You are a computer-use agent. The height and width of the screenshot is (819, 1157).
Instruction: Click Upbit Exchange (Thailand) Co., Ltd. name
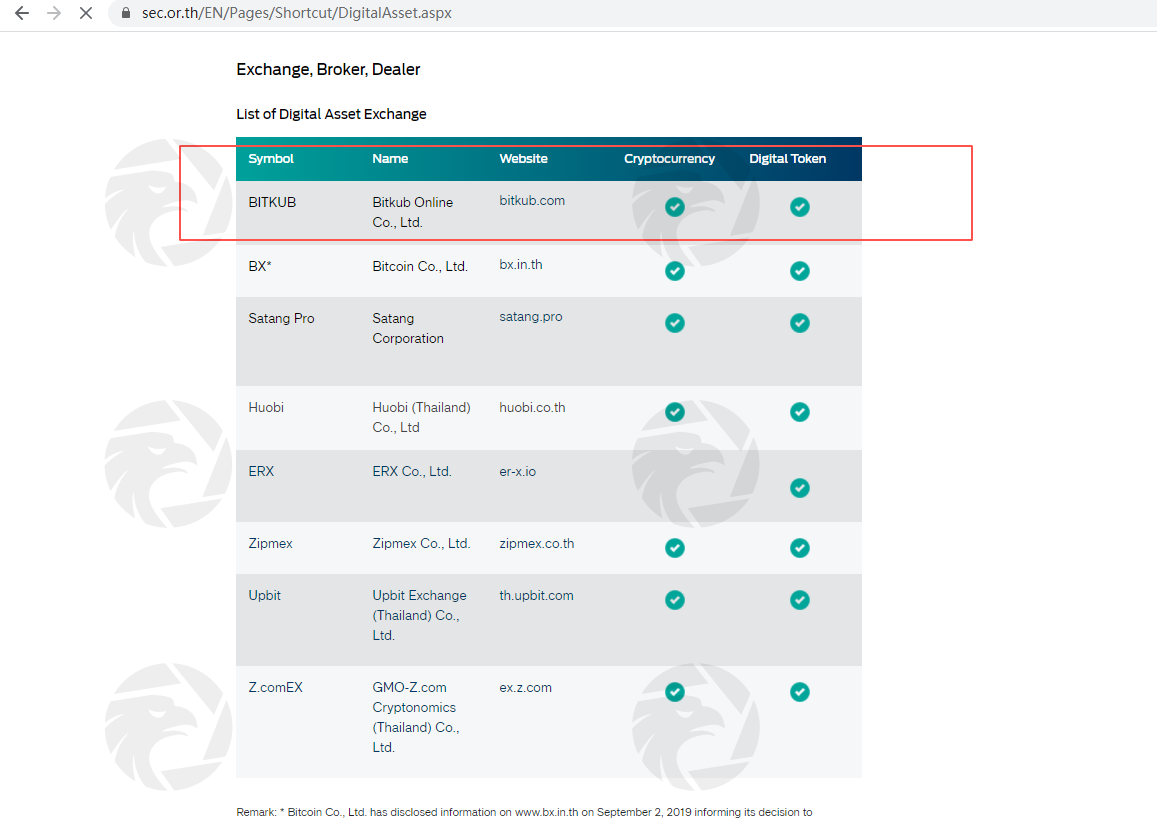[x=419, y=615]
